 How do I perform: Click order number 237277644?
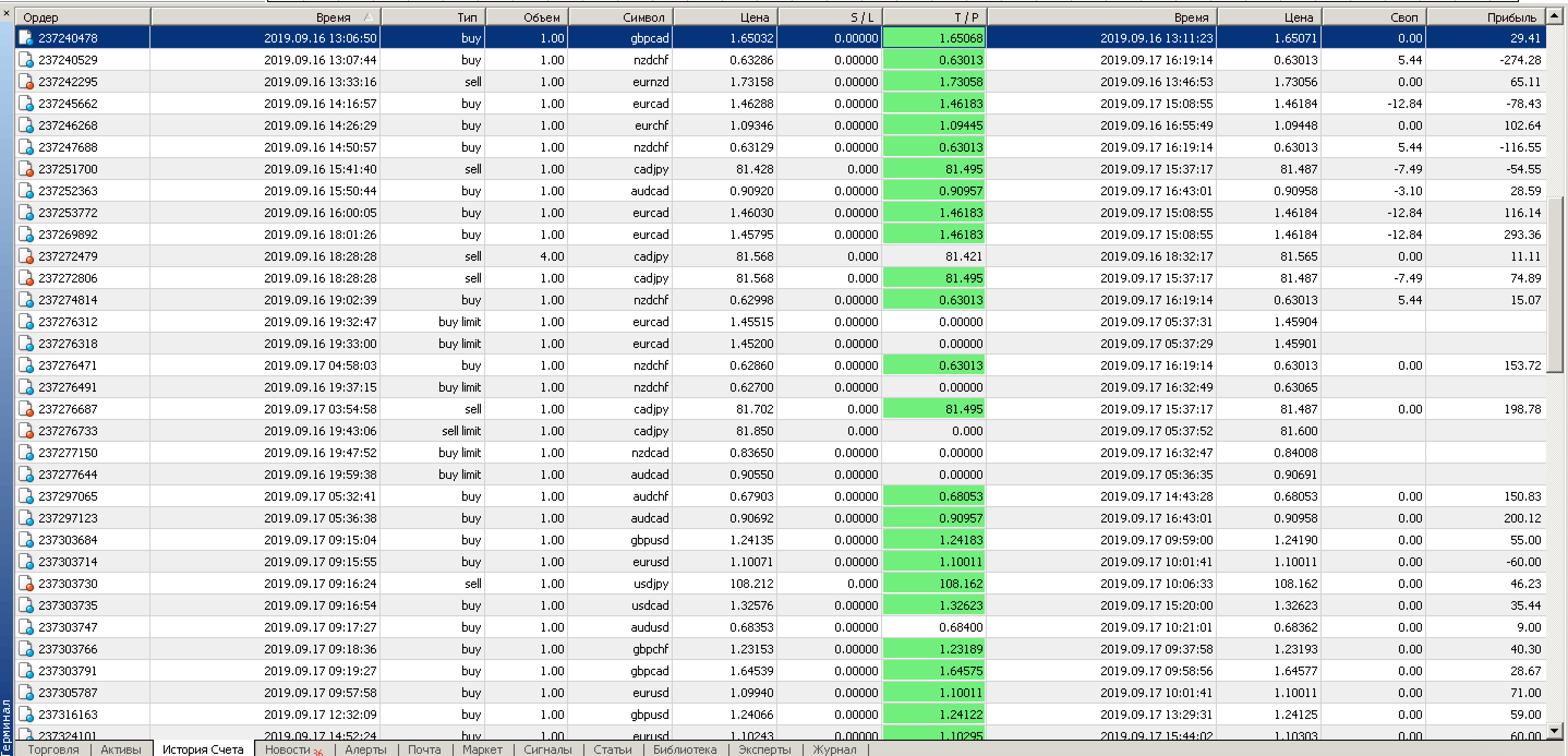pyautogui.click(x=68, y=475)
